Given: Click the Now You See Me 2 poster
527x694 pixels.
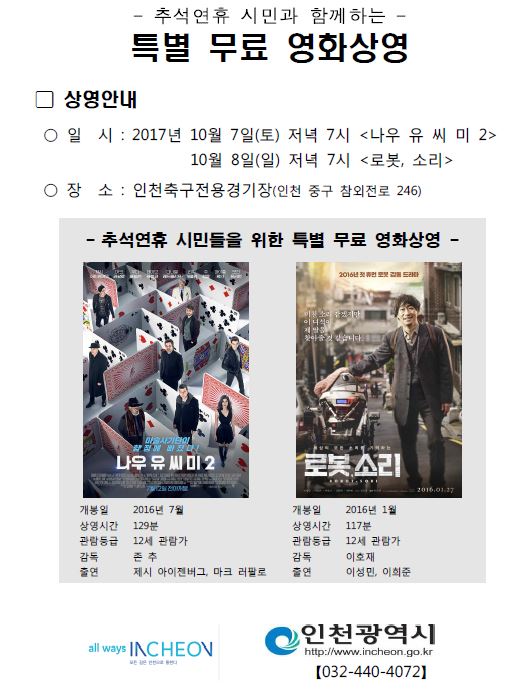Looking at the screenshot, I should click(166, 379).
